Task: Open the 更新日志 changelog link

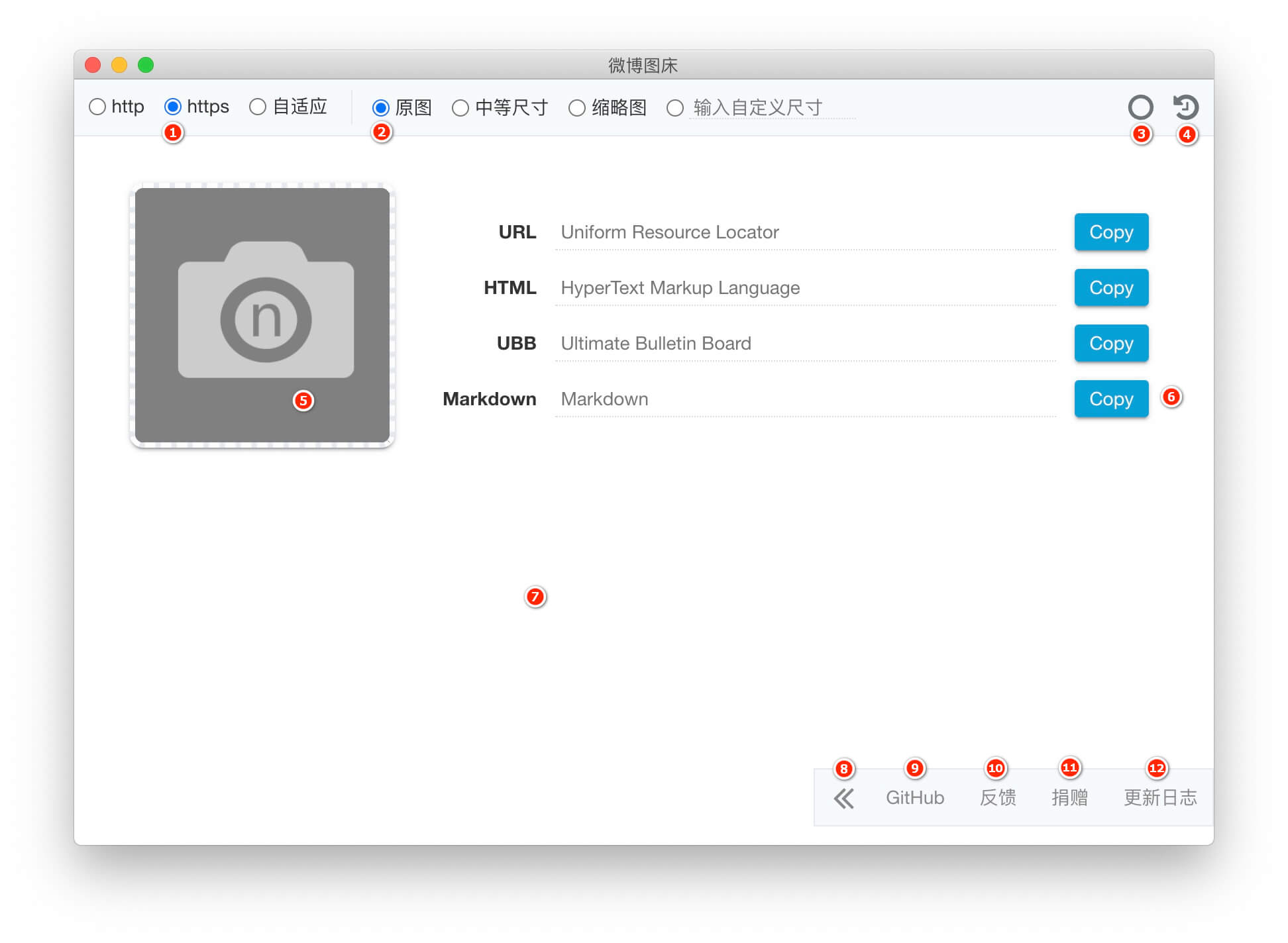Action: [1160, 798]
